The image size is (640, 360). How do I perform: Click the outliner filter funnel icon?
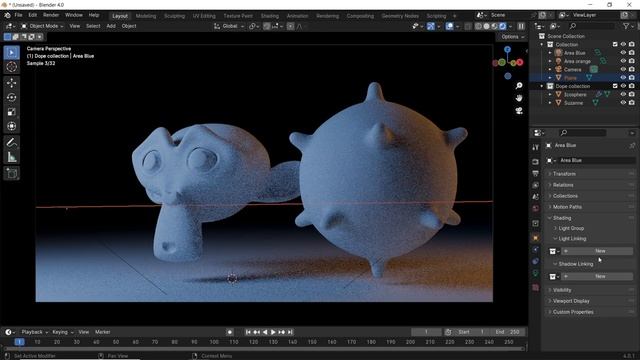[x=626, y=26]
